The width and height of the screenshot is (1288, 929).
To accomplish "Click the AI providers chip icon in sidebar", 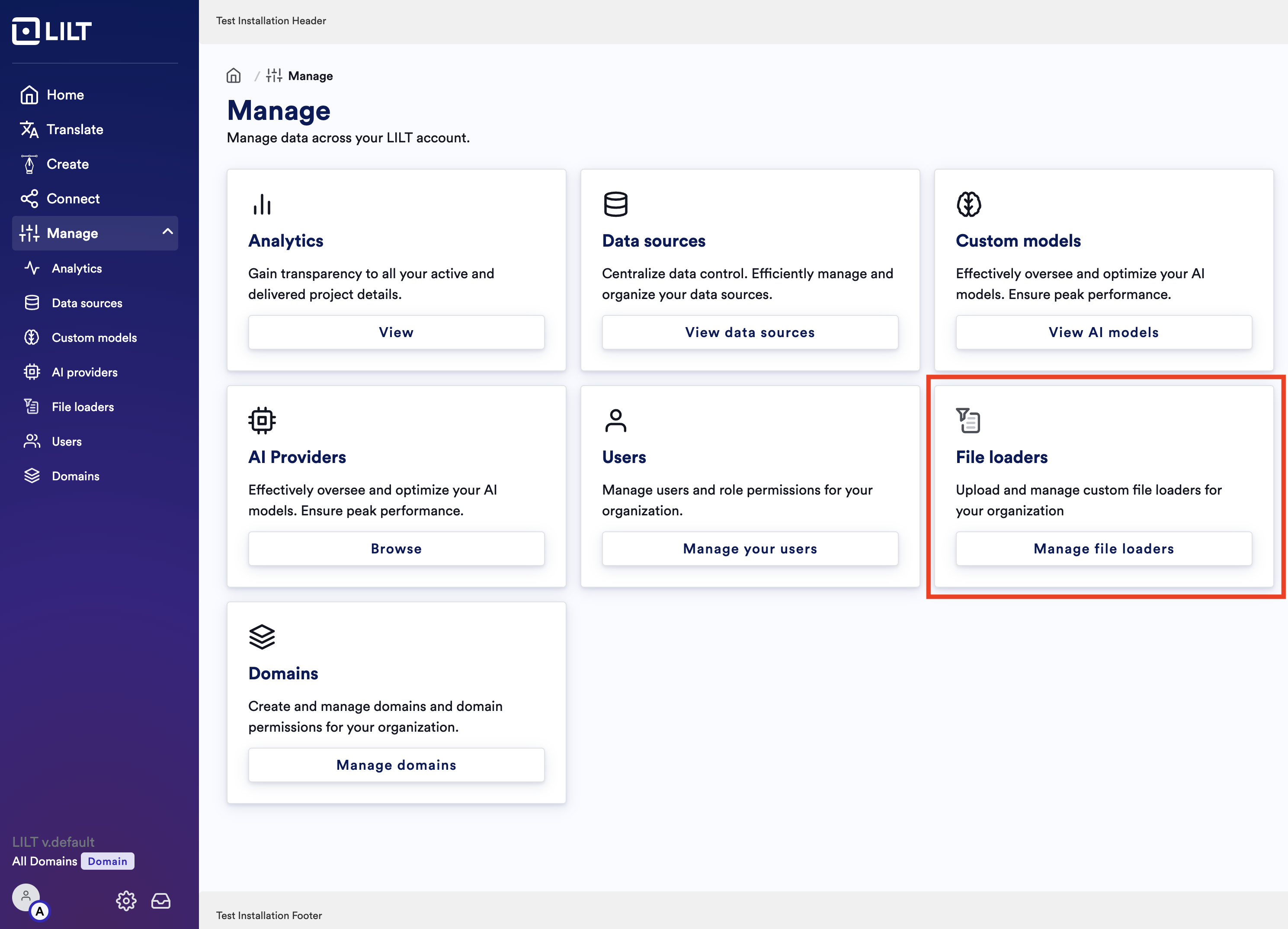I will (32, 372).
